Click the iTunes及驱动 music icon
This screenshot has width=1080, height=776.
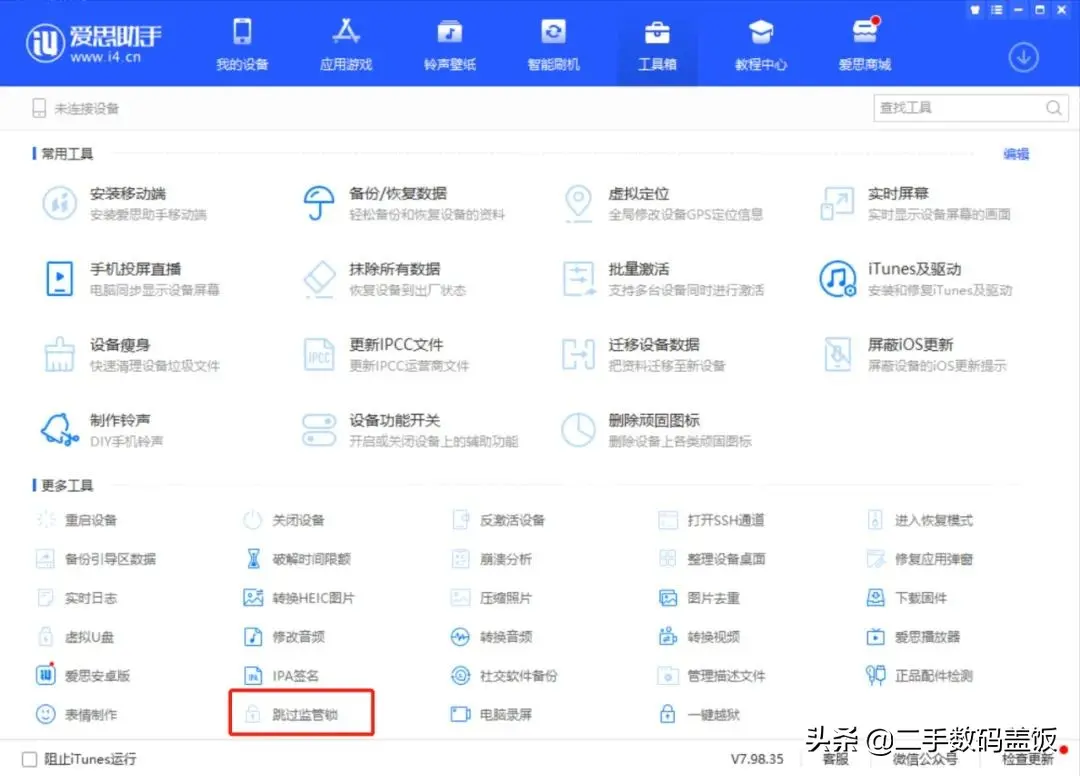pos(836,279)
